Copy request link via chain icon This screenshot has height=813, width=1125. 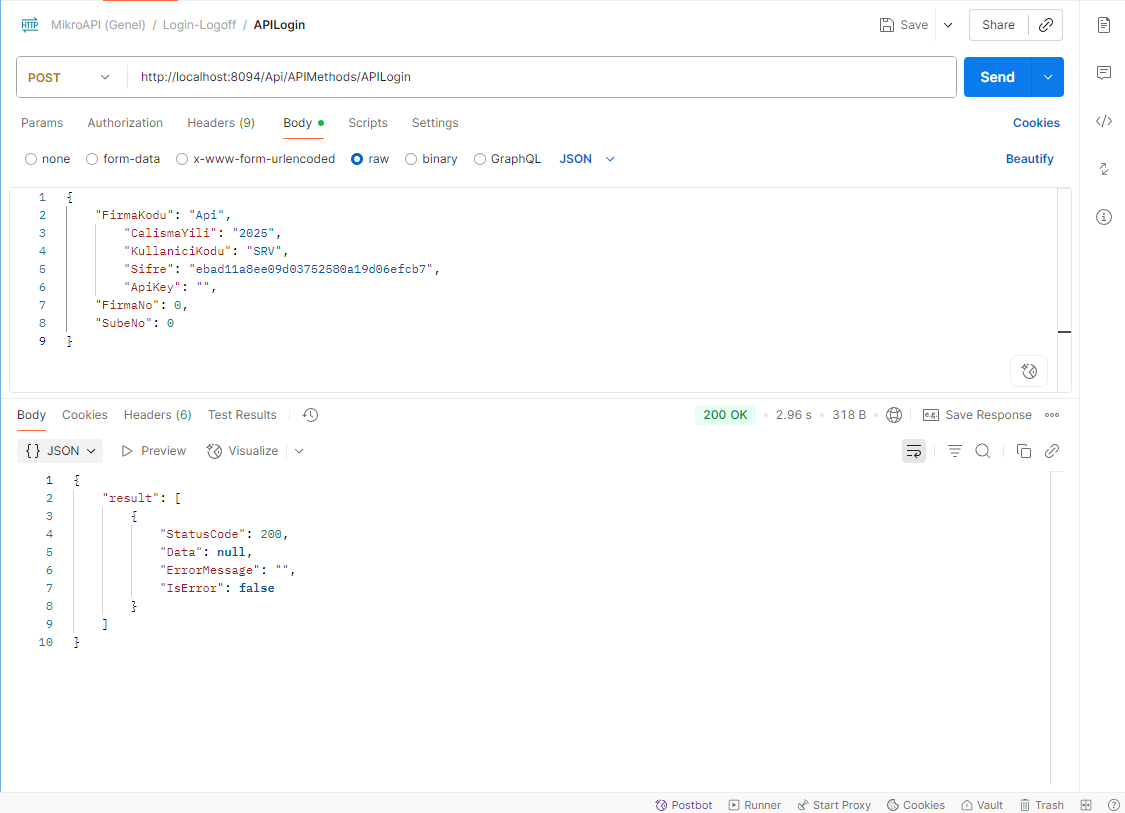coord(1045,25)
